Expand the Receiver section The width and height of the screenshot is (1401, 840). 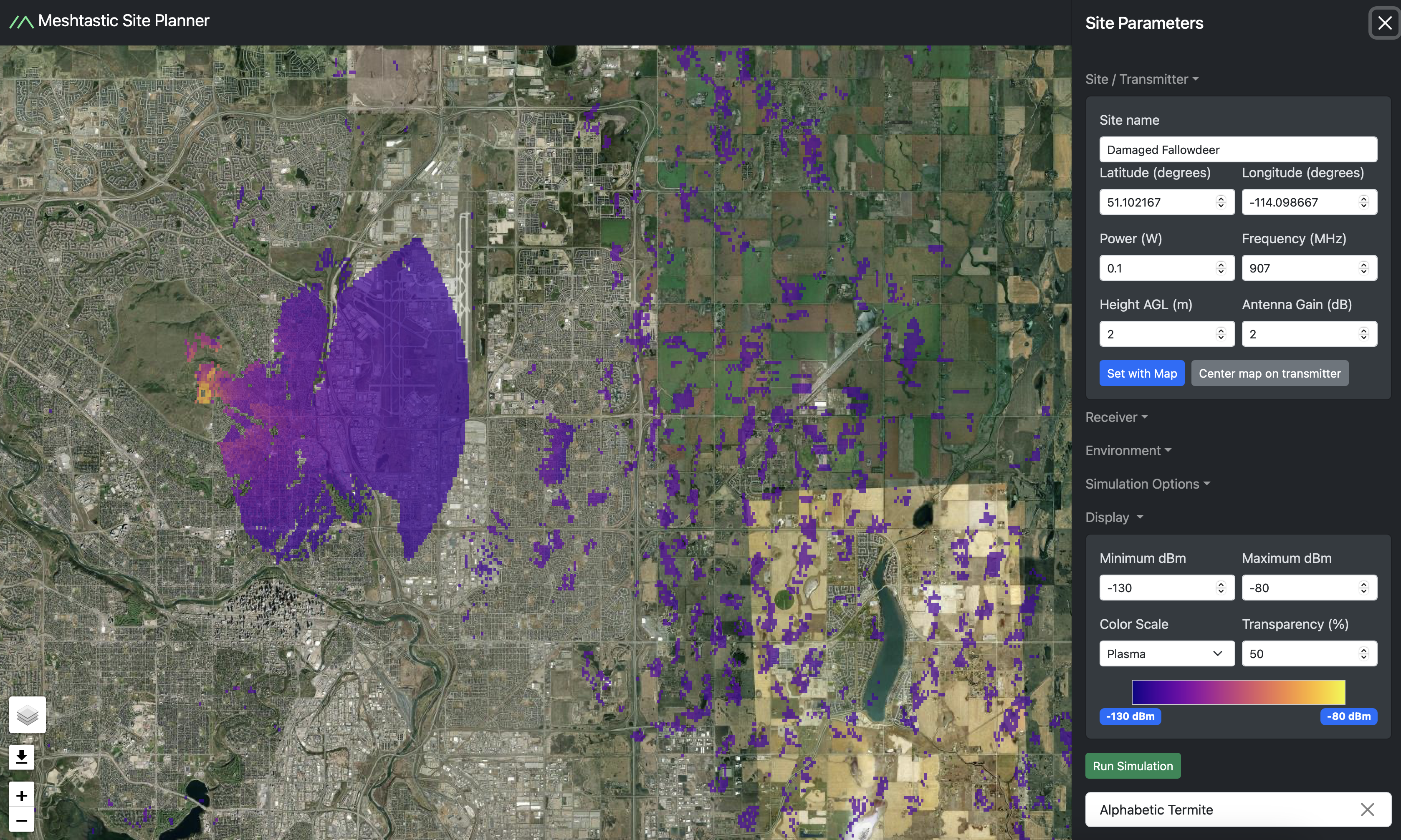click(x=1115, y=417)
